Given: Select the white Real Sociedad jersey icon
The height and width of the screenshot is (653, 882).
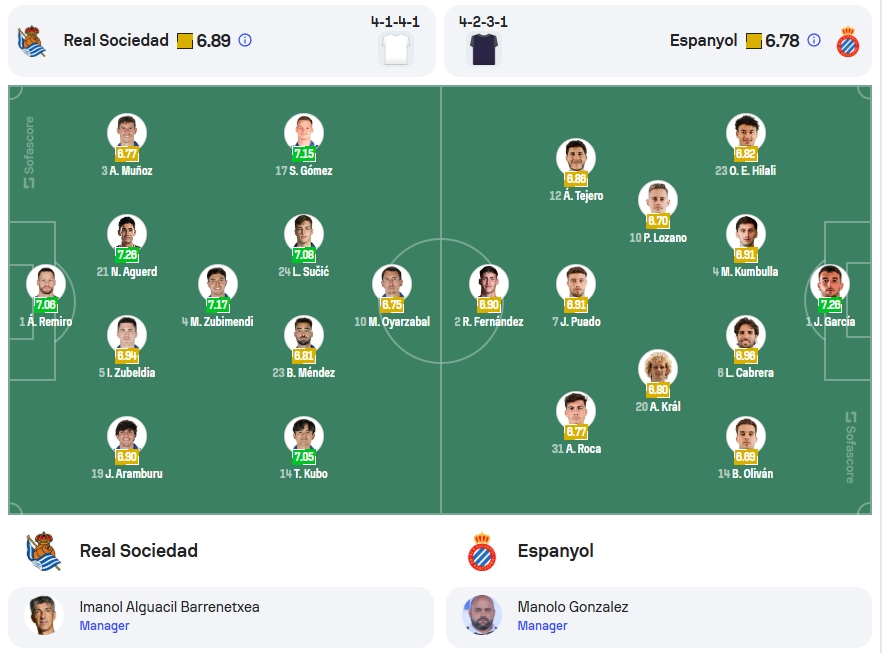Looking at the screenshot, I should pyautogui.click(x=396, y=49).
